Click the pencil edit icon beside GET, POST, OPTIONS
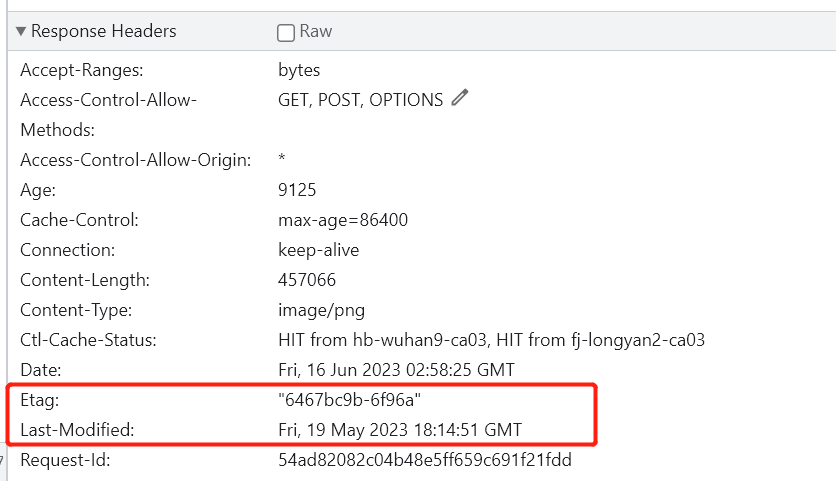 pyautogui.click(x=460, y=98)
